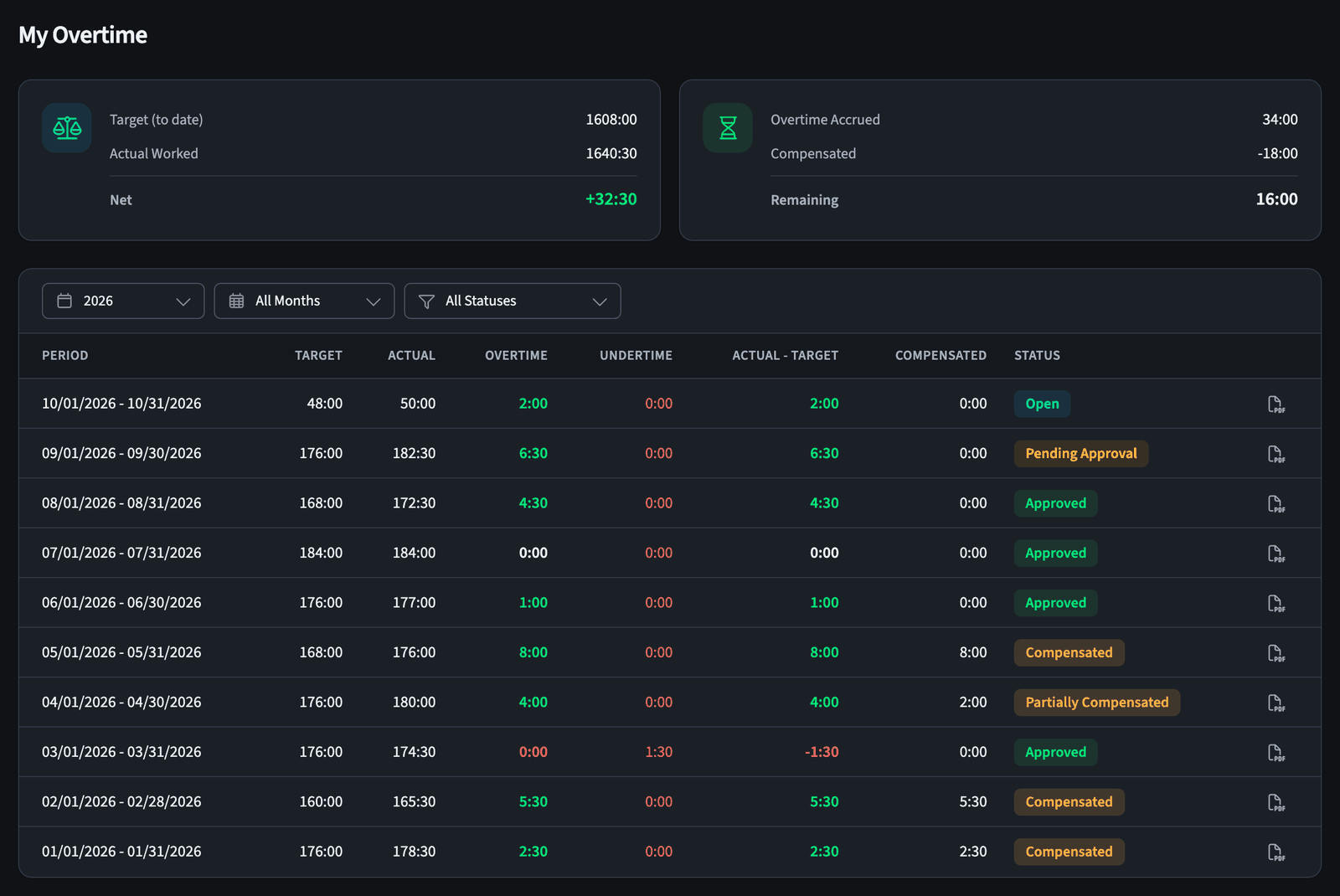This screenshot has width=1340, height=896.
Task: Click the hourglass icon in Overtime Accrued card
Action: point(728,128)
